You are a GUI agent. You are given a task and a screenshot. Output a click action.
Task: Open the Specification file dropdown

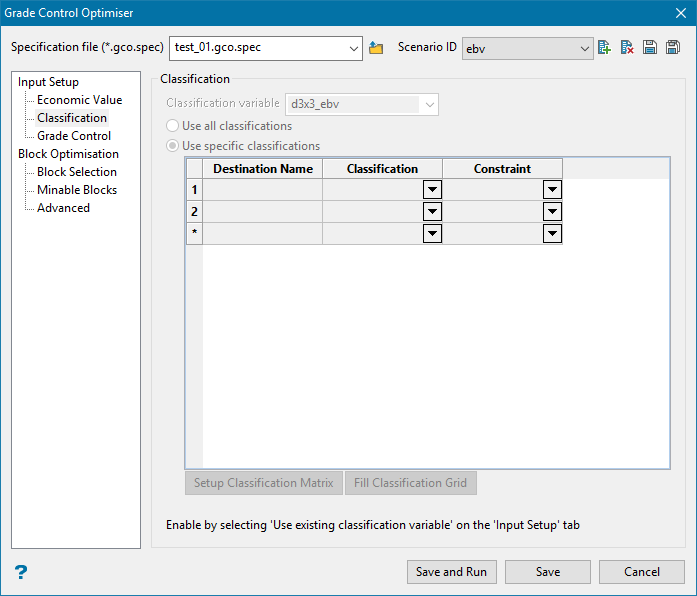click(354, 48)
